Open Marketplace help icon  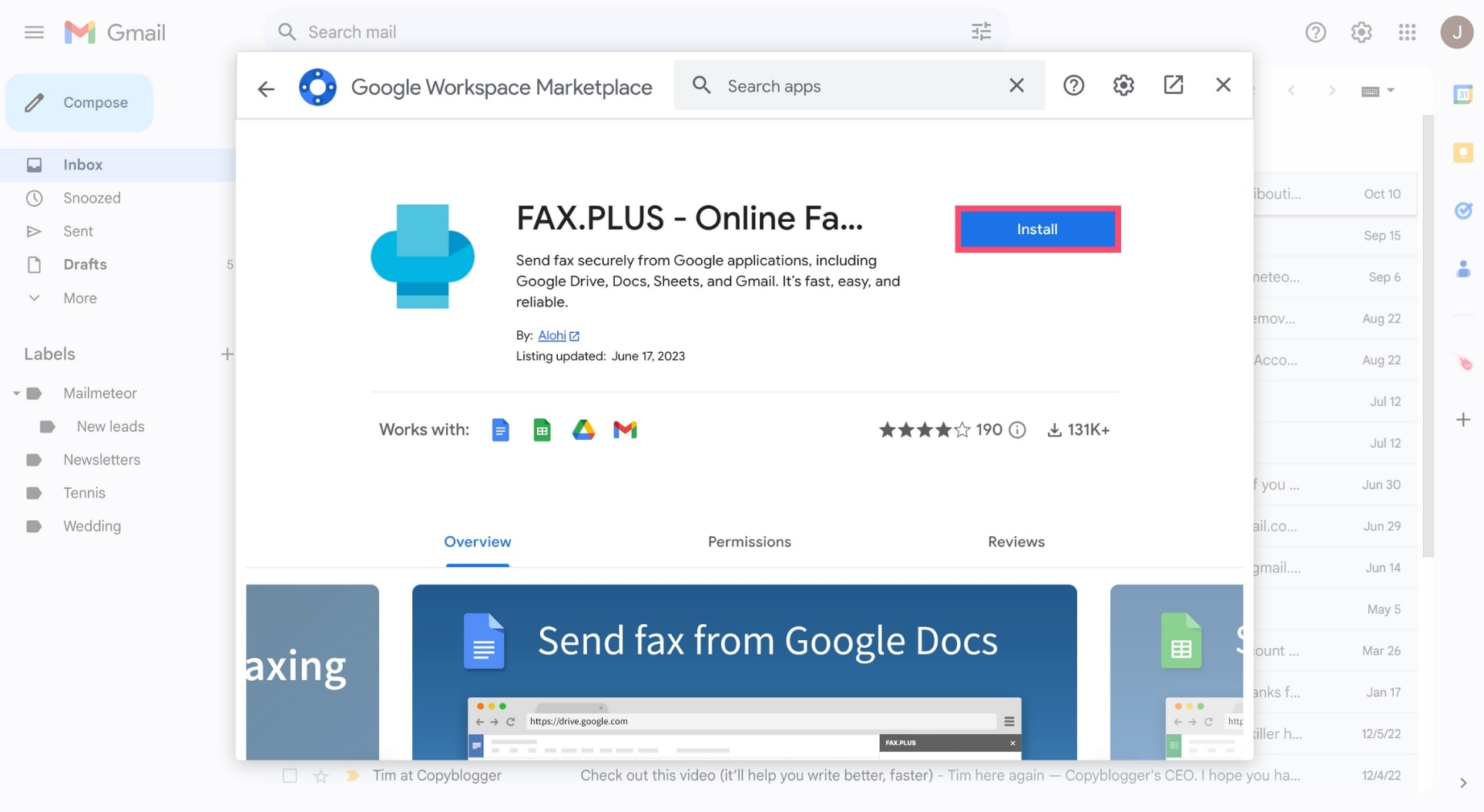1073,86
